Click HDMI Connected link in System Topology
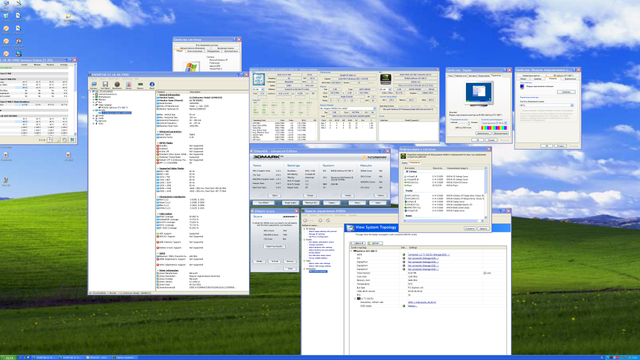Screen dimensions: 640x360 point(429,255)
